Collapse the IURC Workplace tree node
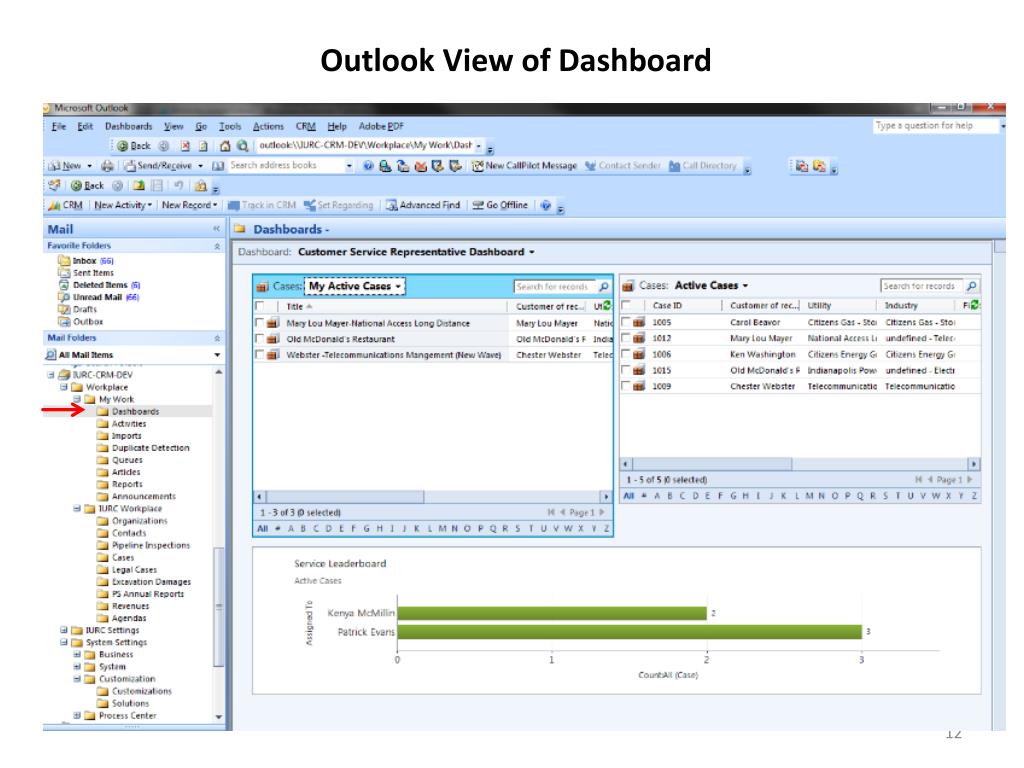 pyautogui.click(x=77, y=509)
